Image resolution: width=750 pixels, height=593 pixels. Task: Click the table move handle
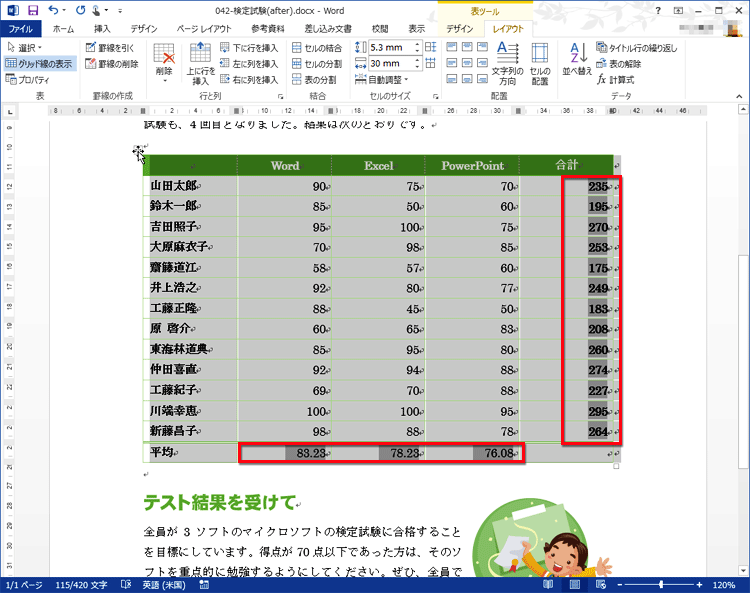(138, 151)
